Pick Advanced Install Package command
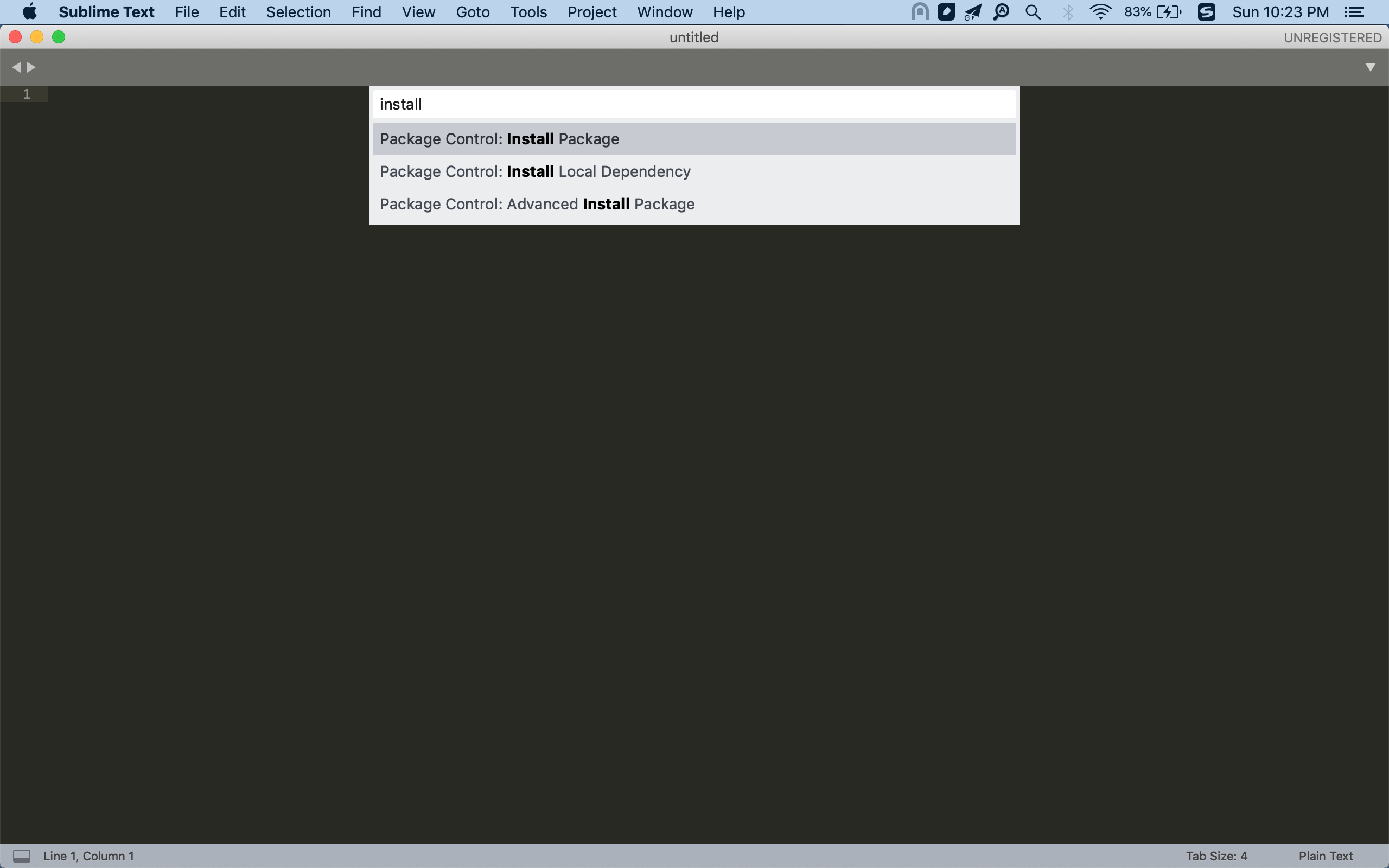The width and height of the screenshot is (1389, 868). [x=694, y=205]
